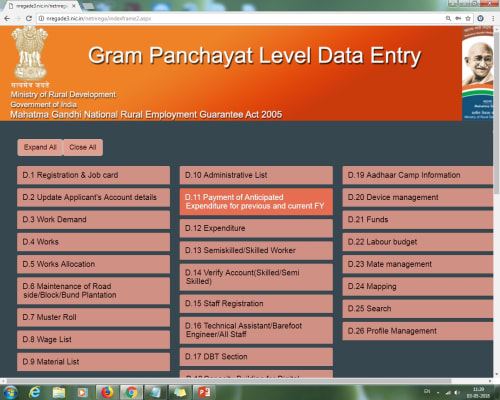Open D.12 Expenditure section
The image size is (500, 400).
click(x=256, y=228)
